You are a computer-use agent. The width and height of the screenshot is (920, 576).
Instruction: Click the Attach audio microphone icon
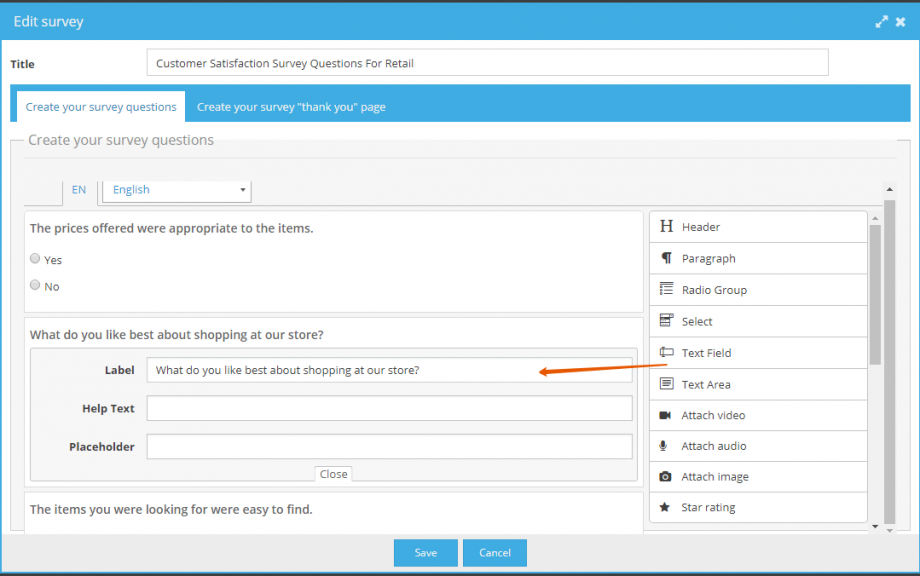[x=663, y=446]
